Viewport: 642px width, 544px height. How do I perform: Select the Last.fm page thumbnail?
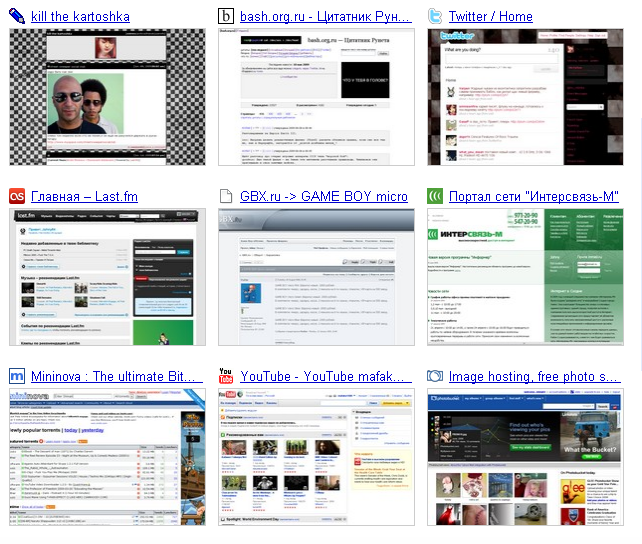(x=107, y=277)
